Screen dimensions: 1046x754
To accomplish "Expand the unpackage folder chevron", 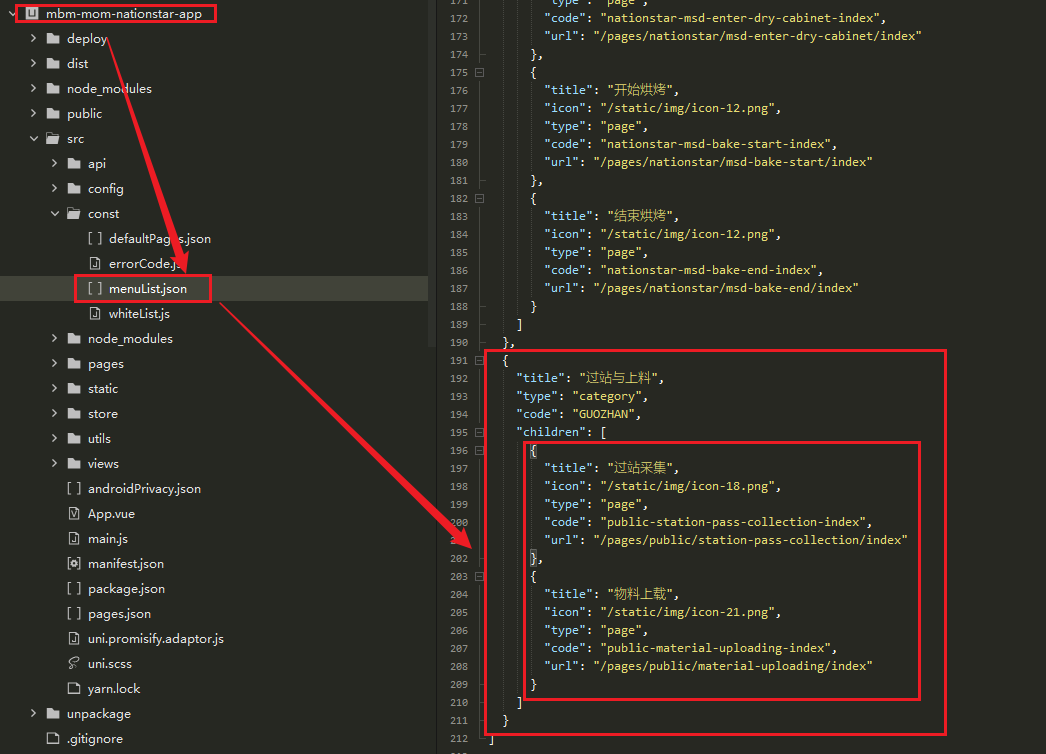I will pyautogui.click(x=34, y=714).
